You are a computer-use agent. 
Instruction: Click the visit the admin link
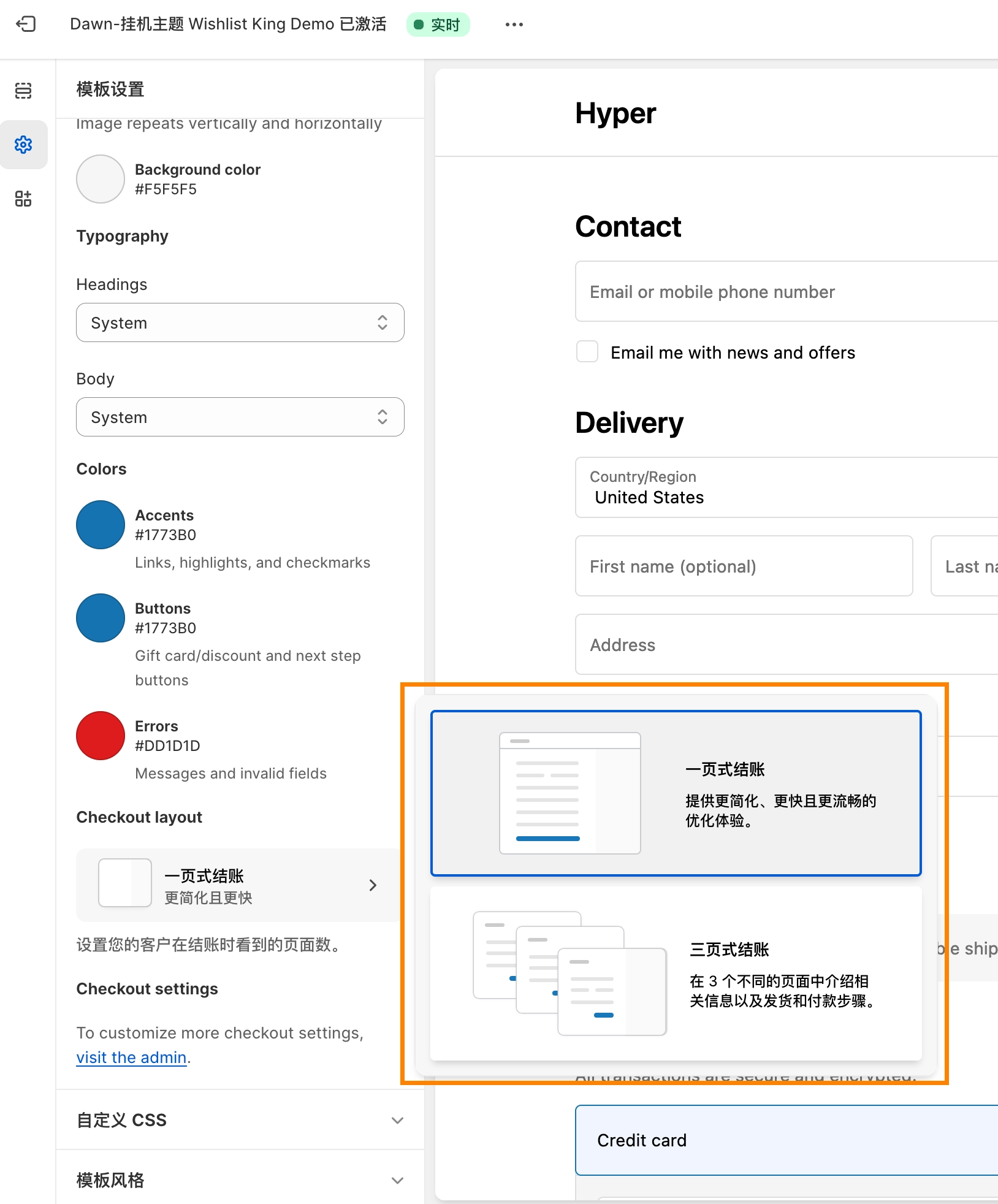click(131, 1057)
